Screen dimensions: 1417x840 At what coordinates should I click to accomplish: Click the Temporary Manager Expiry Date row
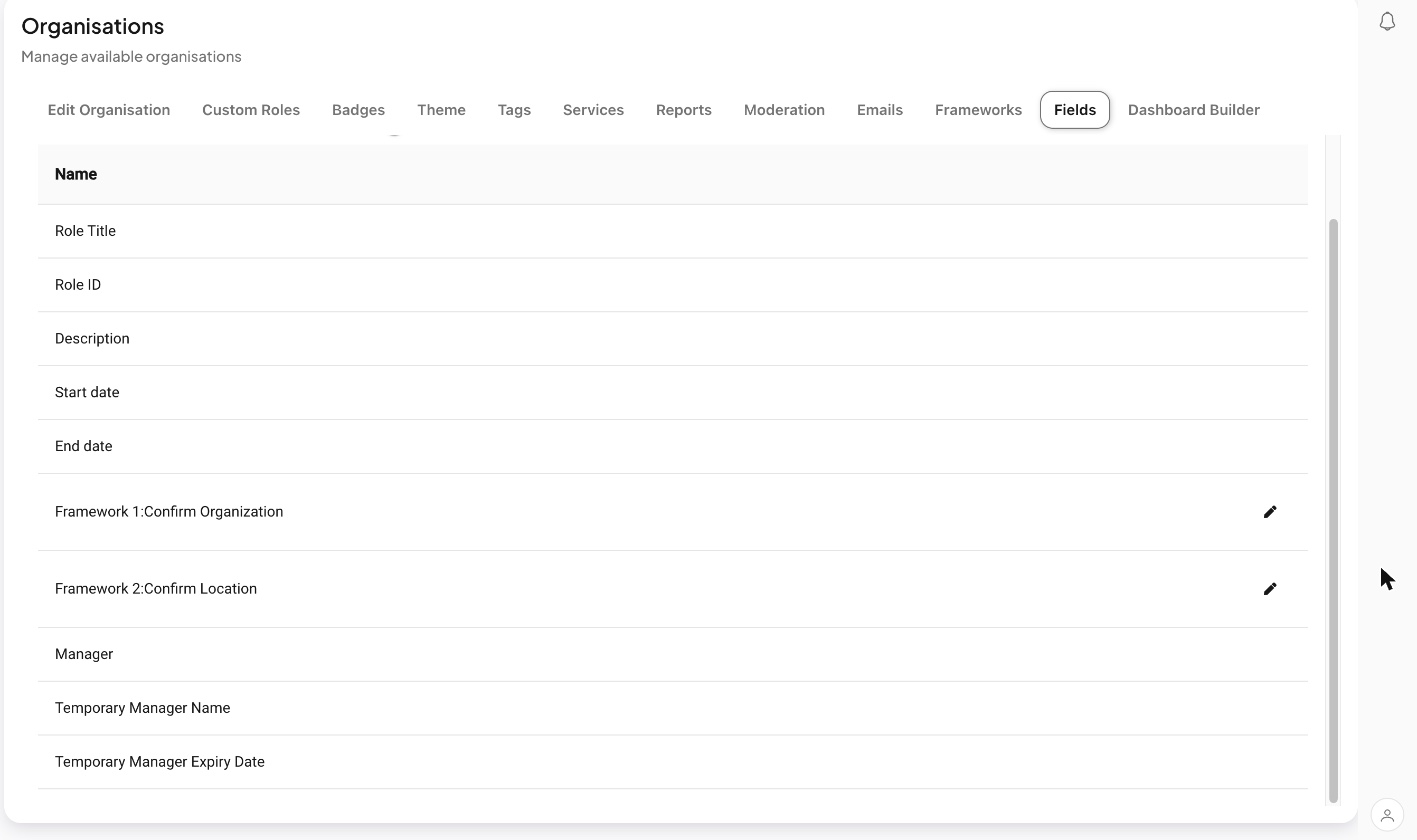[673, 763]
